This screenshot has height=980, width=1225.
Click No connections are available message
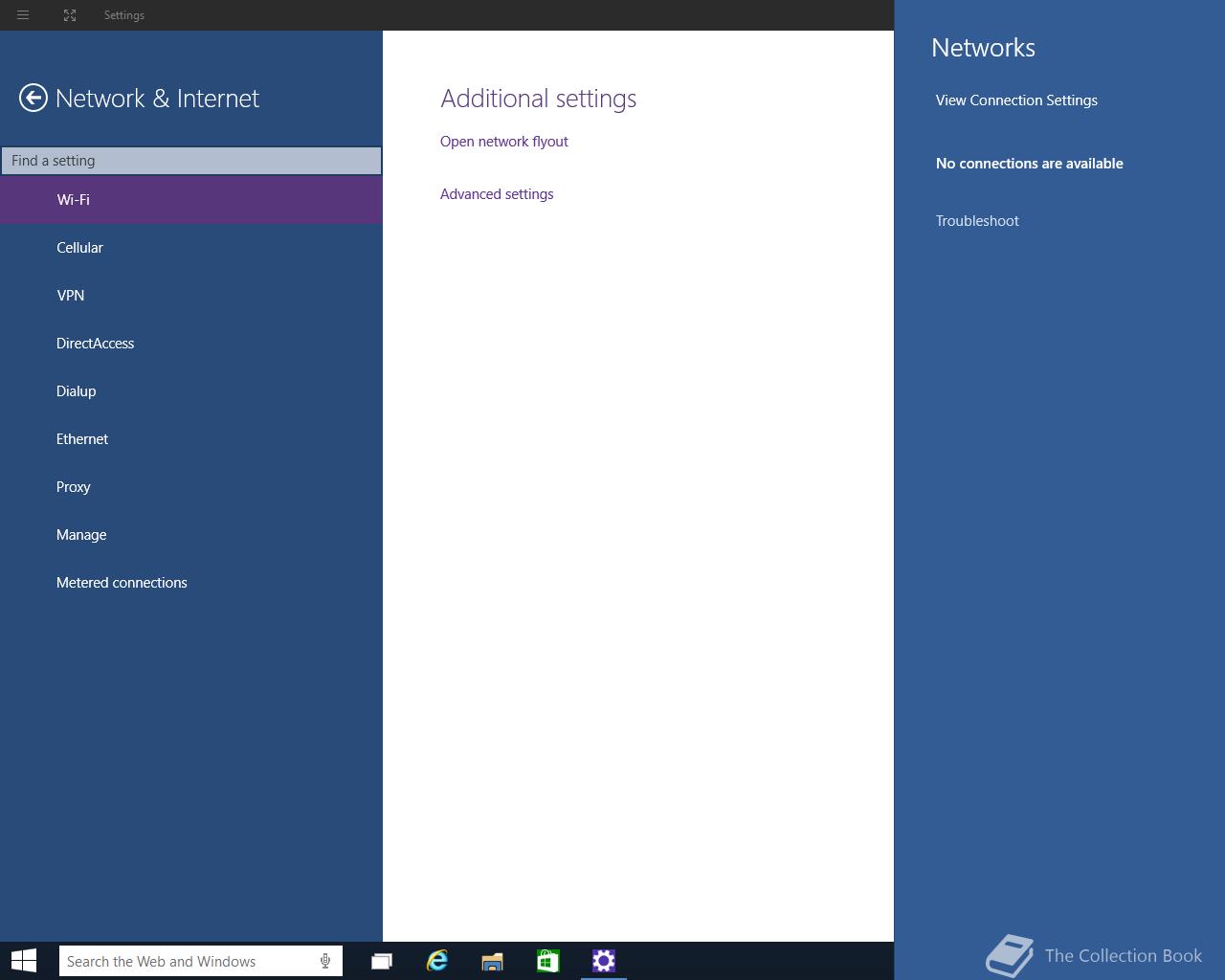point(1030,164)
